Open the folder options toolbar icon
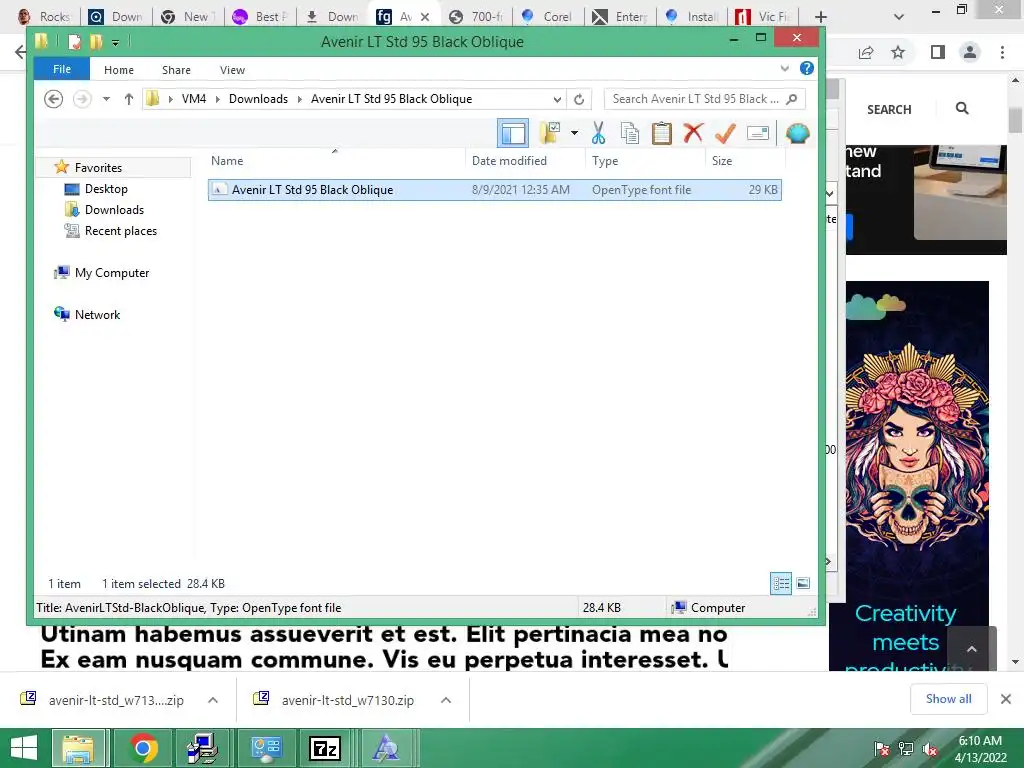 [x=550, y=133]
